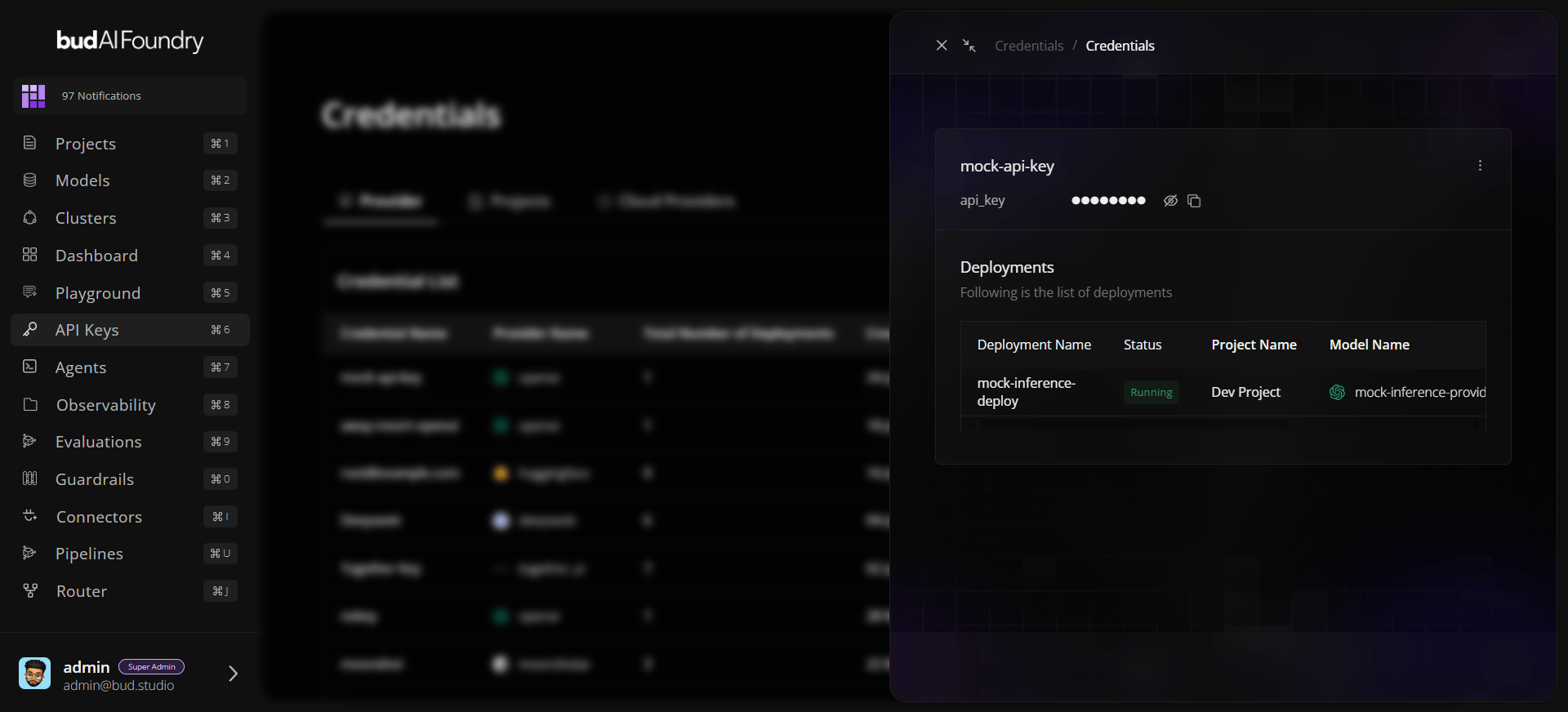The image size is (1568, 712).
Task: Click the Dashboard grid icon
Action: (x=30, y=255)
